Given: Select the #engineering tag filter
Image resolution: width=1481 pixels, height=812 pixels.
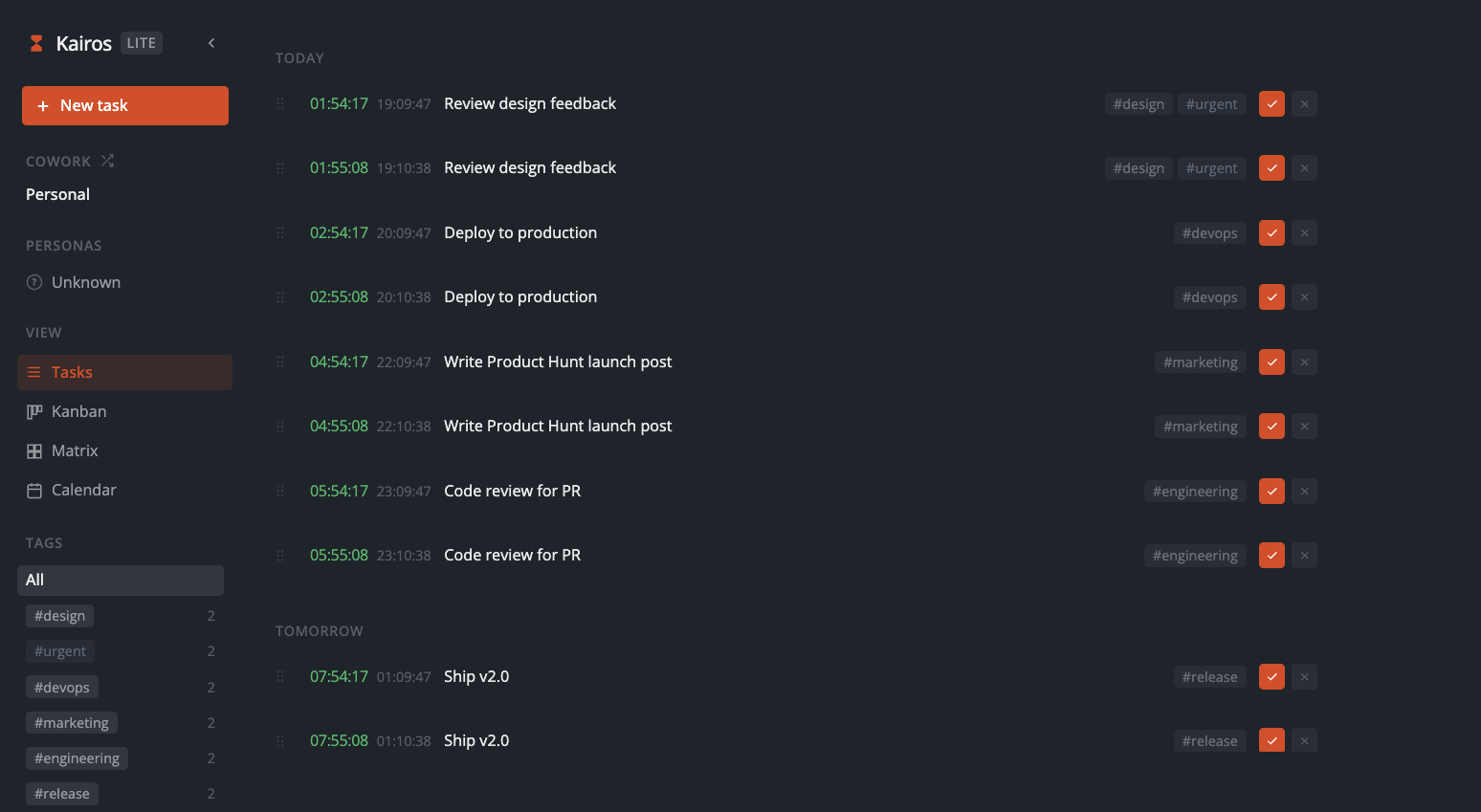Looking at the screenshot, I should [77, 757].
